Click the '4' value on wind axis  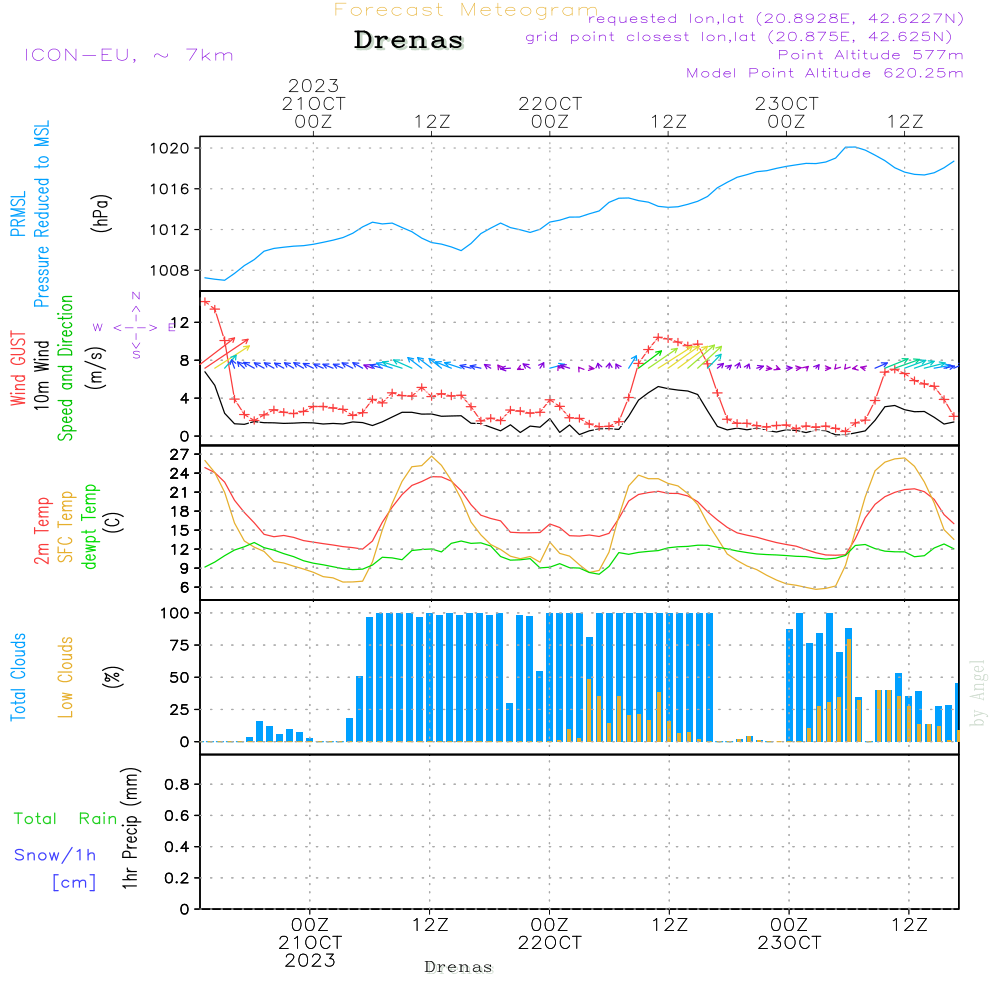click(x=184, y=399)
